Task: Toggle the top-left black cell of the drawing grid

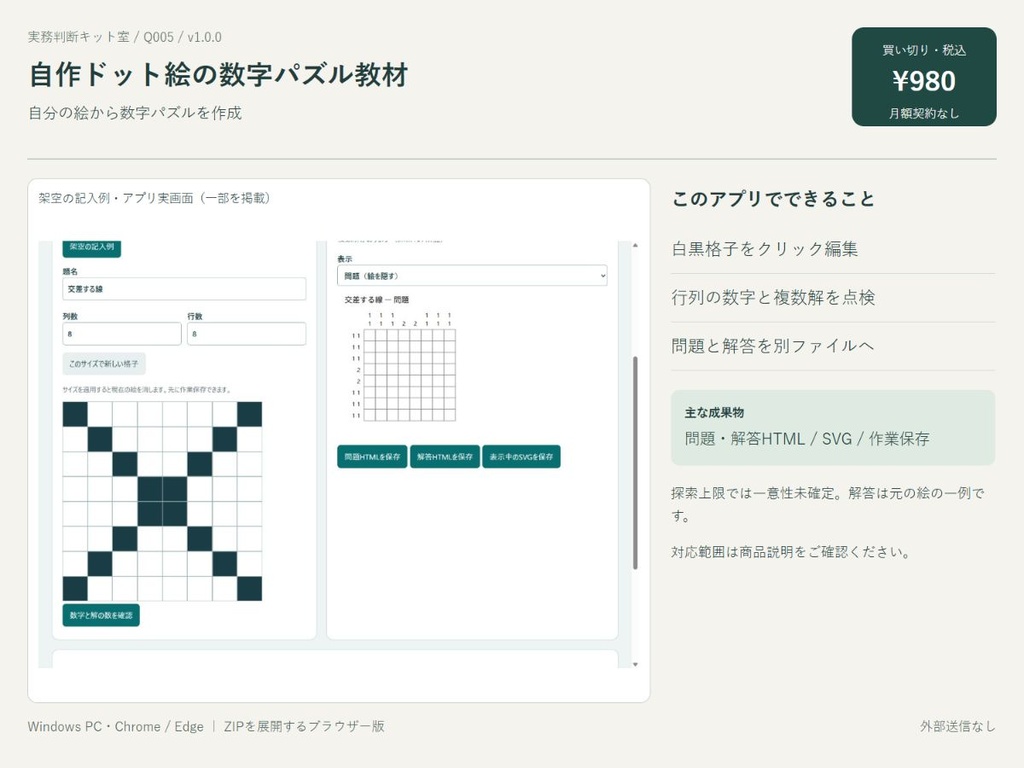Action: pos(75,414)
